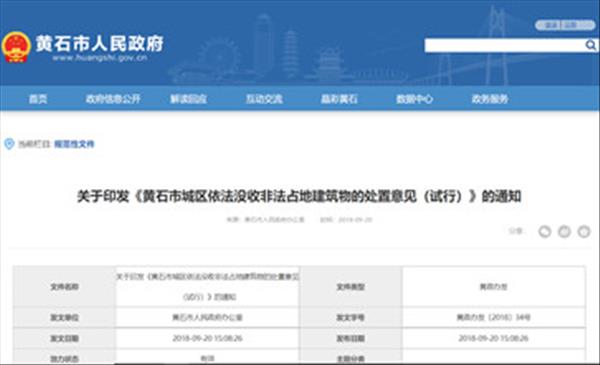Viewport: 600px width, 365px height.
Task: Follow the 规范性文件 breadcrumb link
Action: tap(74, 144)
